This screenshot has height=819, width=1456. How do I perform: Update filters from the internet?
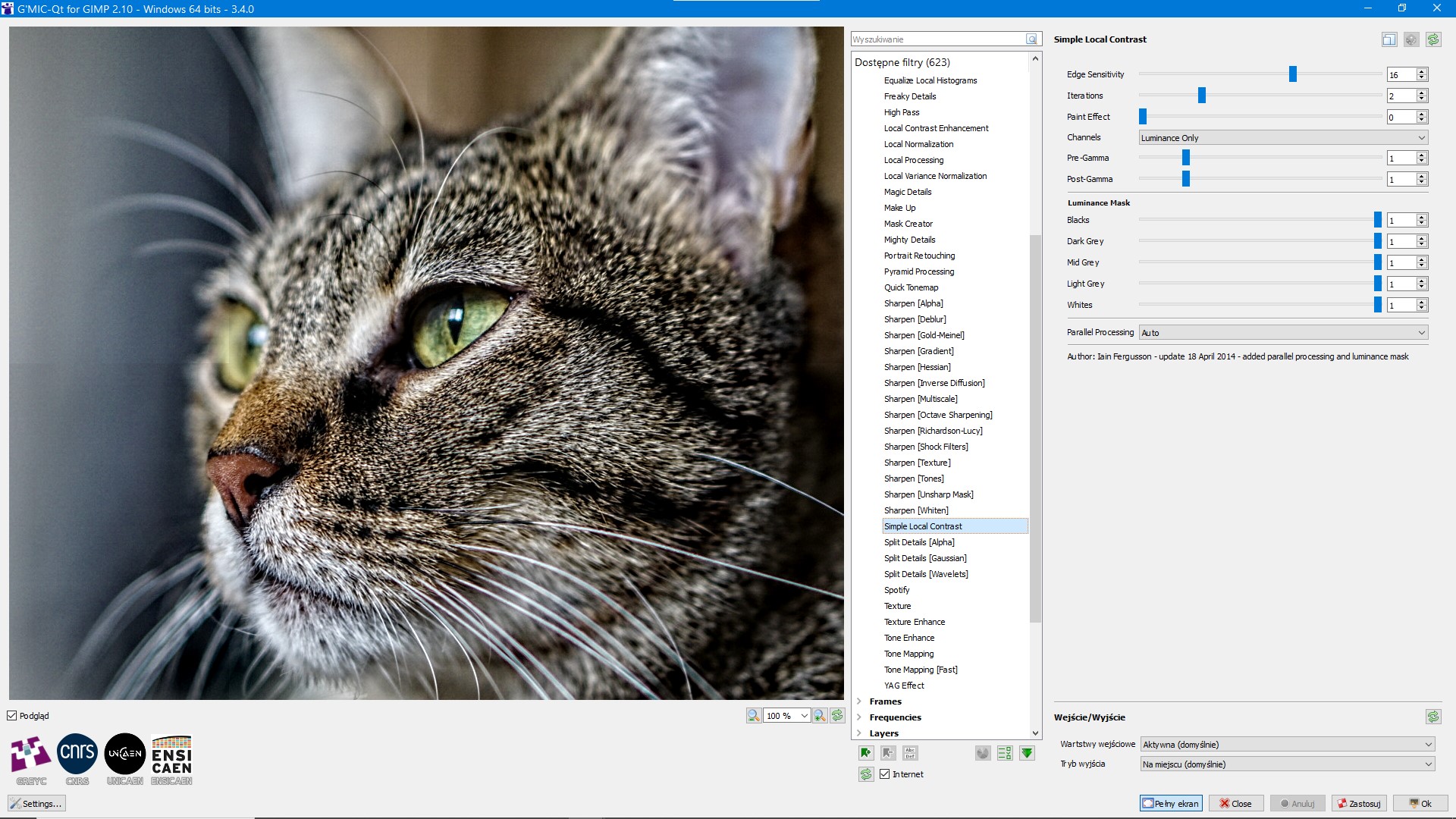pyautogui.click(x=867, y=774)
